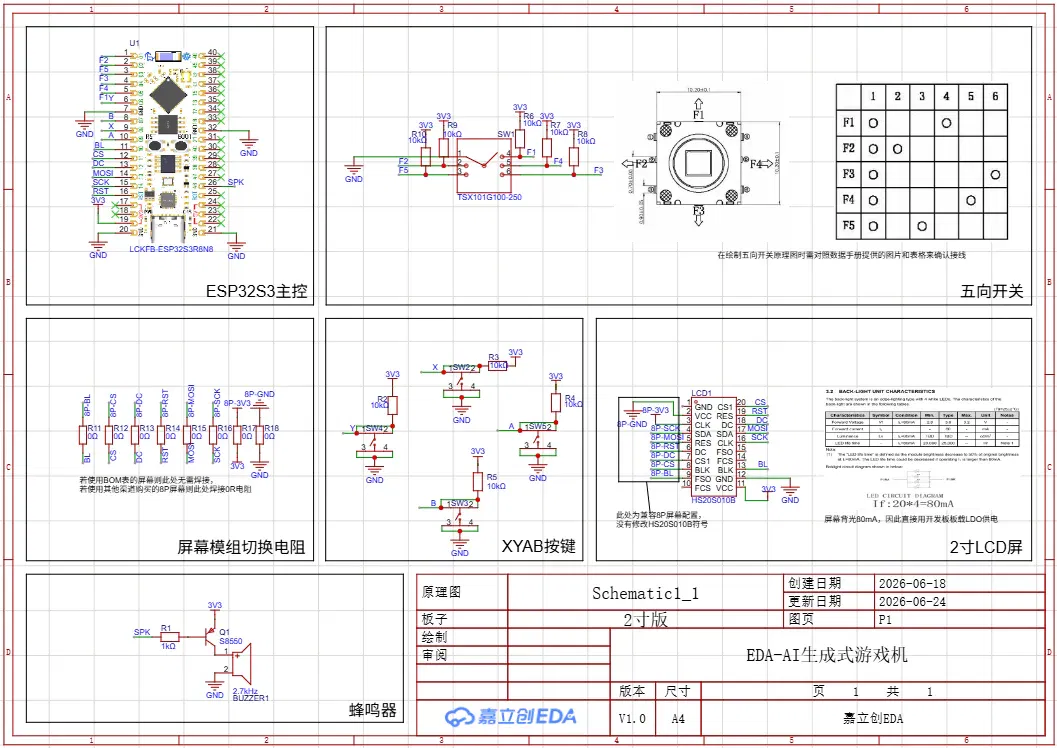Click the F1 row in the switch table
This screenshot has width=1057, height=748.
[922, 123]
